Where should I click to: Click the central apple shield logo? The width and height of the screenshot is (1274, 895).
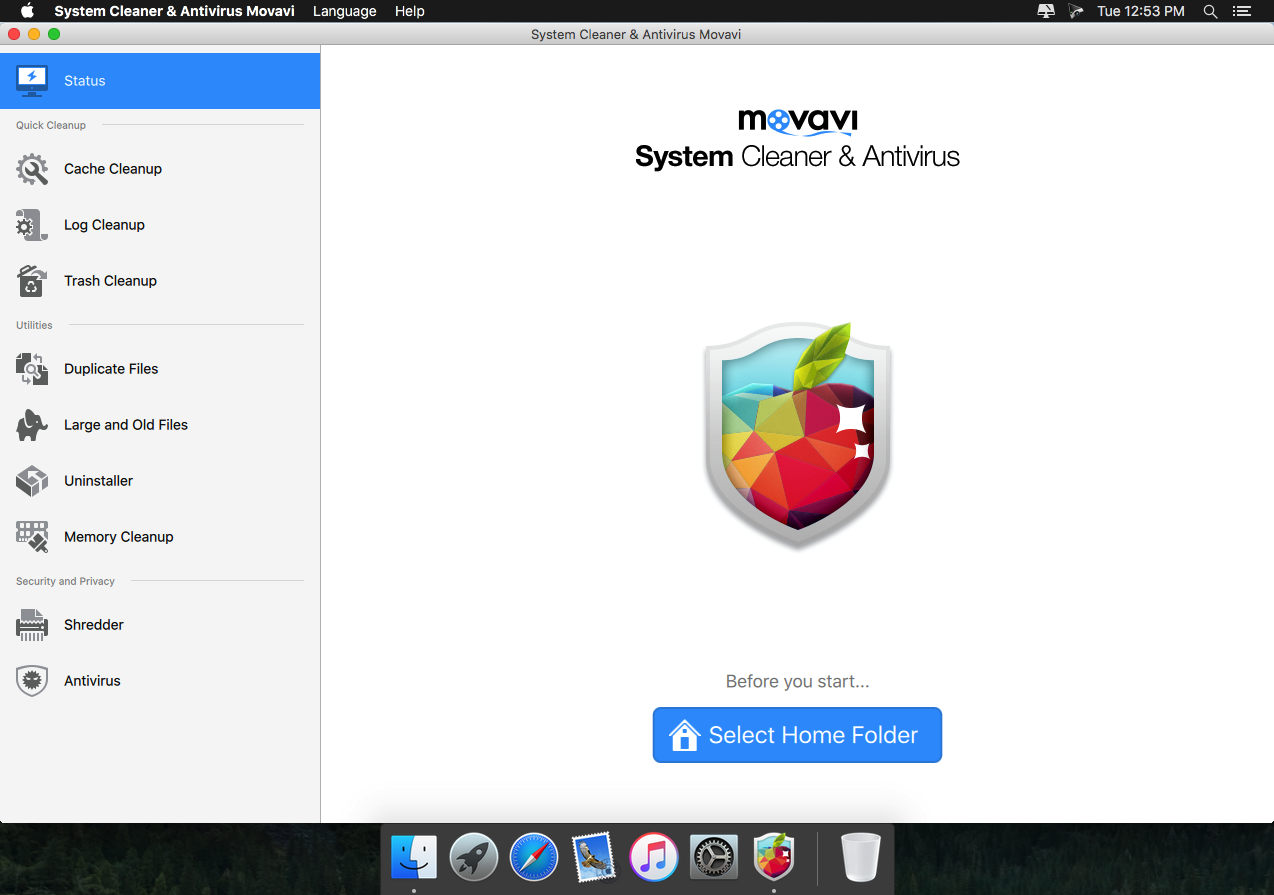(x=798, y=435)
